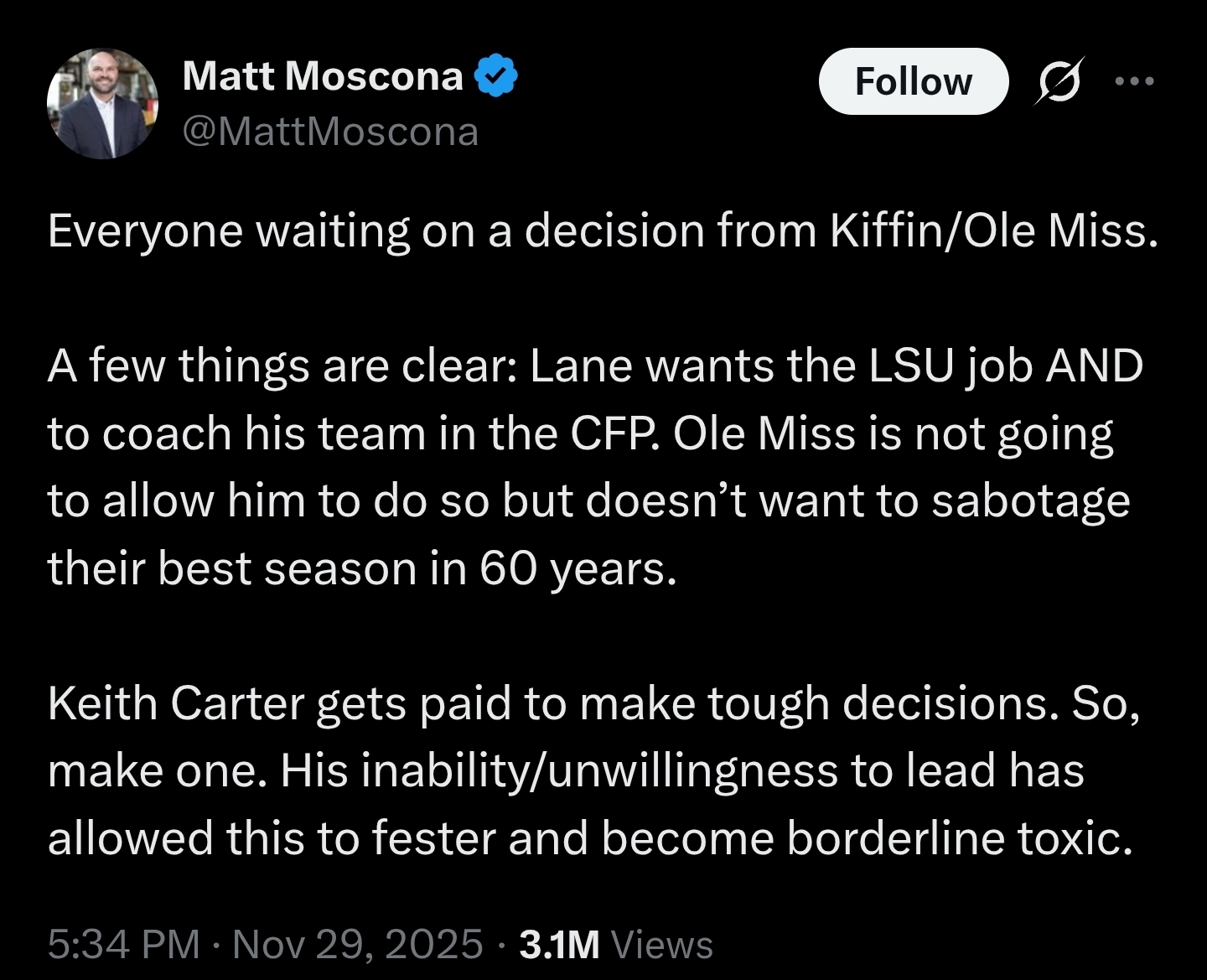Click the blue verified checkmark badge
The width and height of the screenshot is (1207, 980).
coord(496,76)
